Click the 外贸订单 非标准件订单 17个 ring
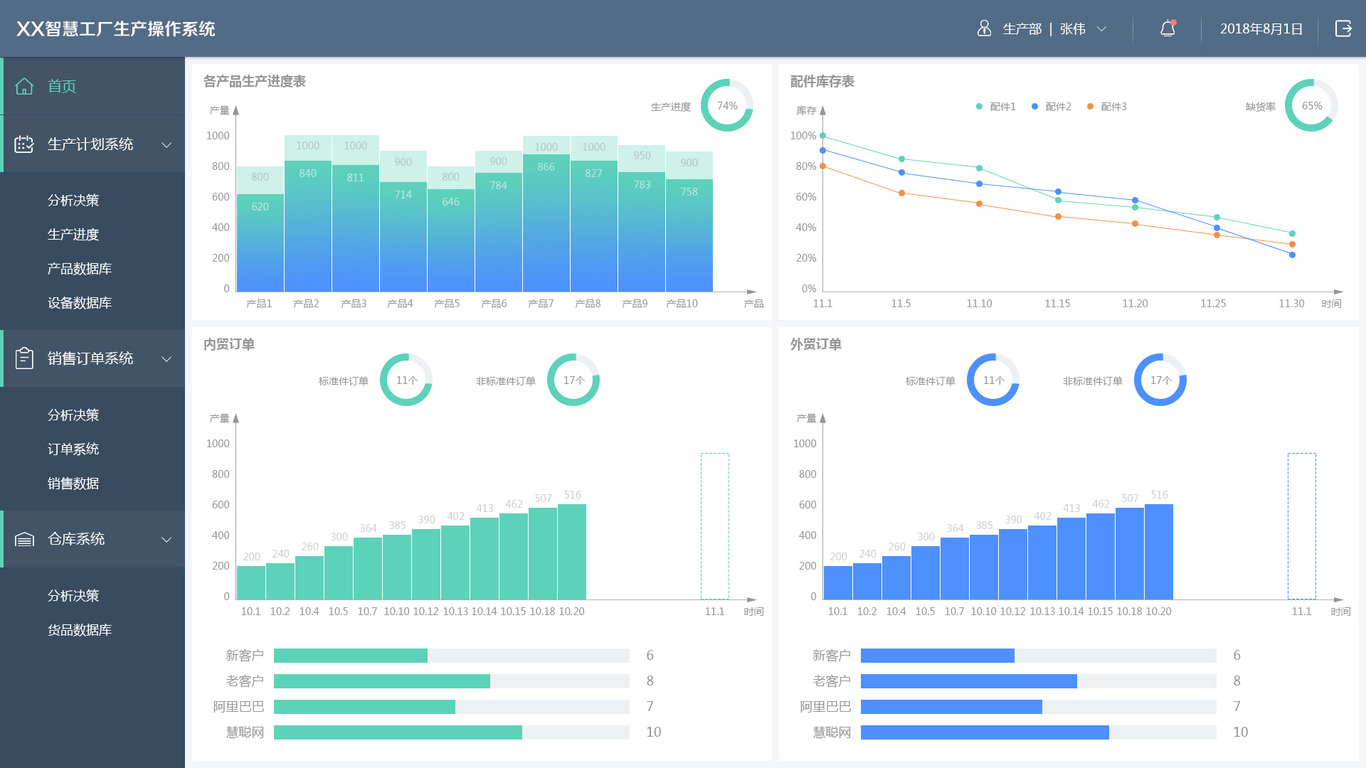1366x768 pixels. coord(1160,380)
